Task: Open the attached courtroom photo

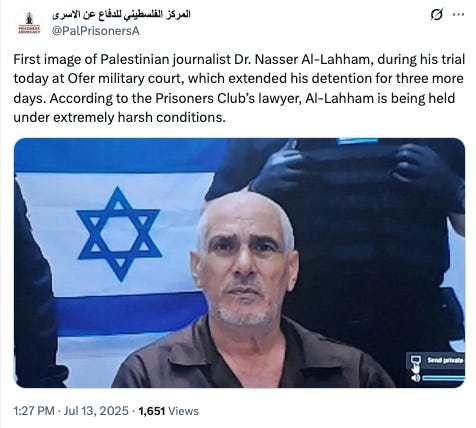Action: [x=239, y=263]
